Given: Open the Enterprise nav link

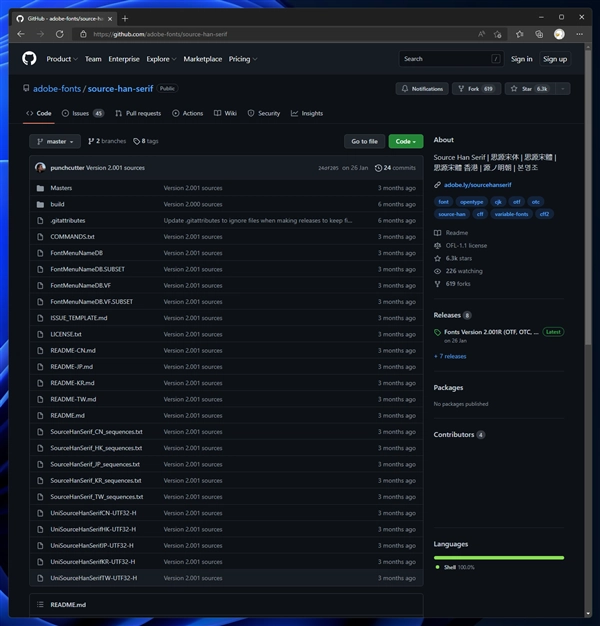Looking at the screenshot, I should [x=124, y=59].
